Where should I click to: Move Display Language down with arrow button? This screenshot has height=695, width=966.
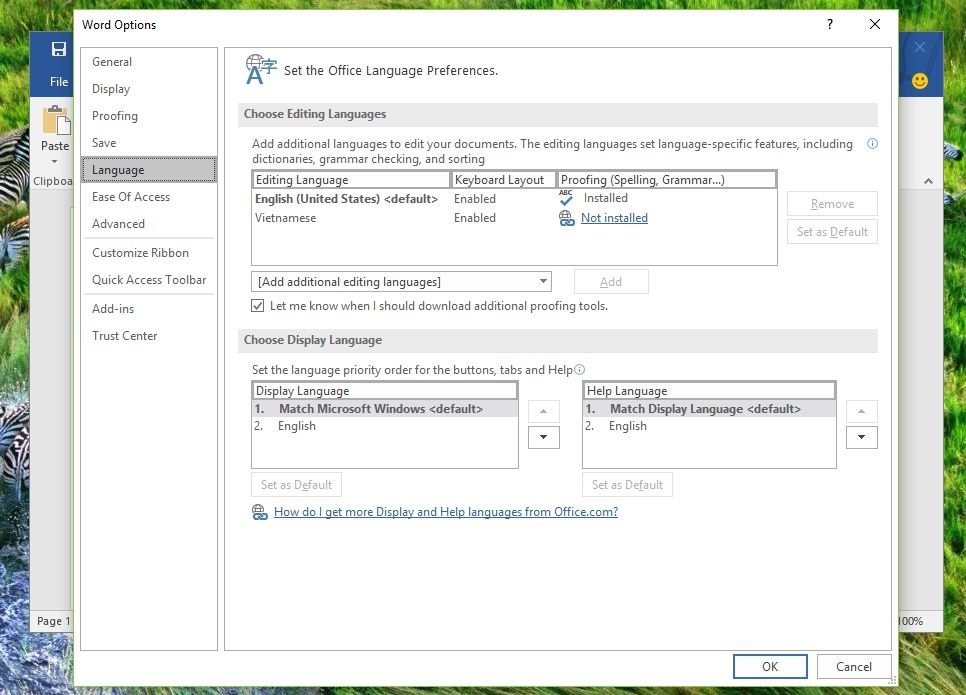point(543,437)
